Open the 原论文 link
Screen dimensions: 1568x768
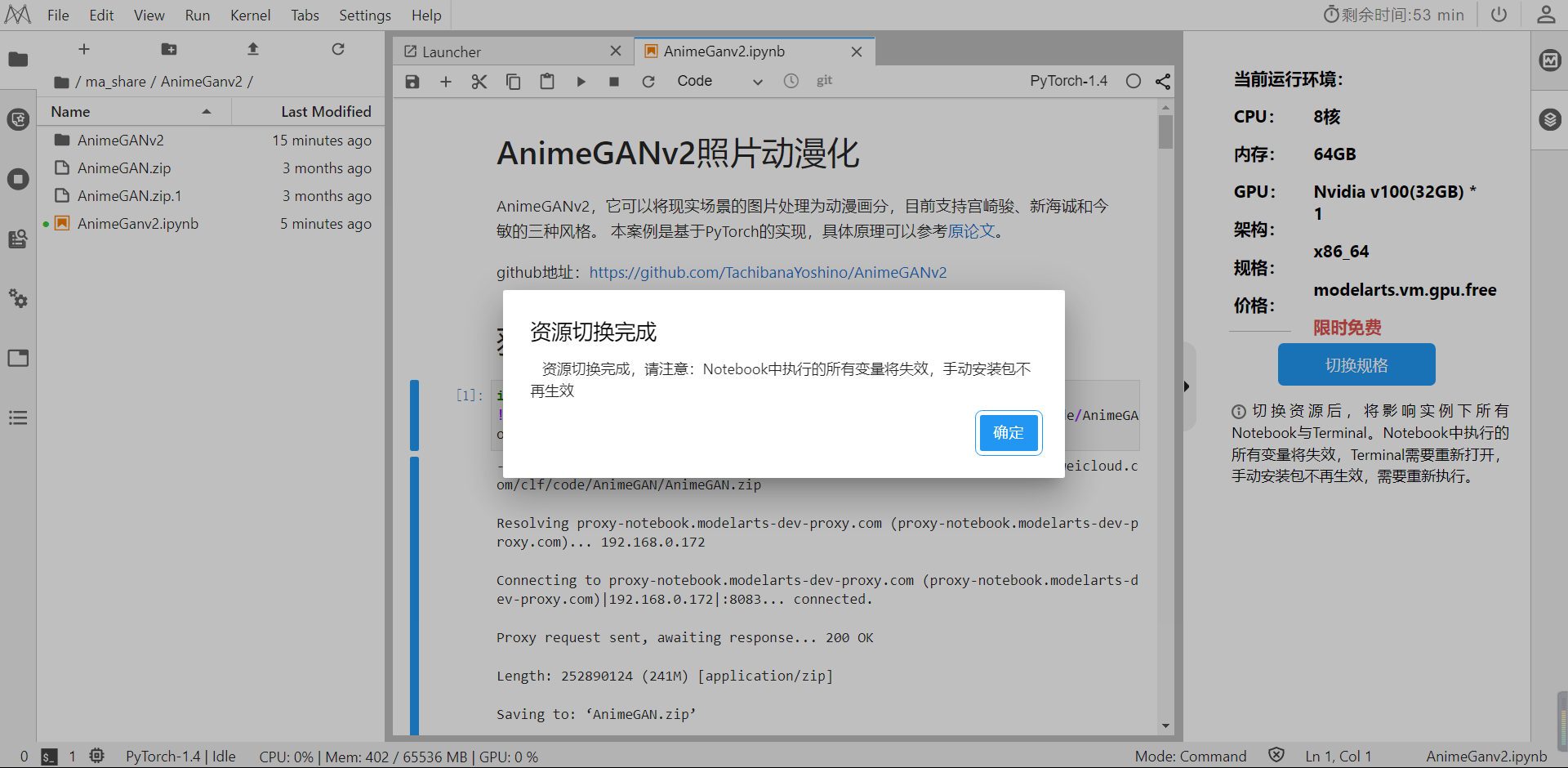coord(971,231)
